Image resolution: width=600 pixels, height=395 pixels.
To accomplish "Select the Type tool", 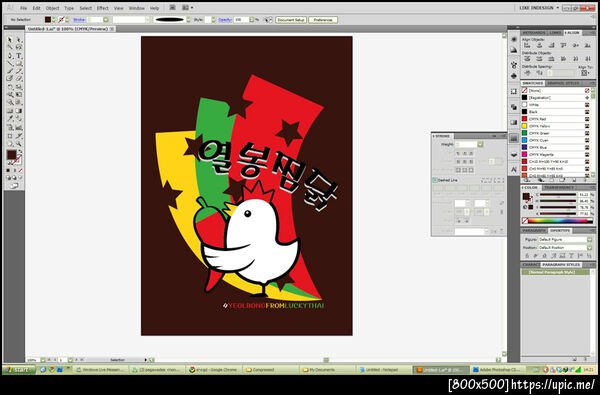I will [x=19, y=56].
